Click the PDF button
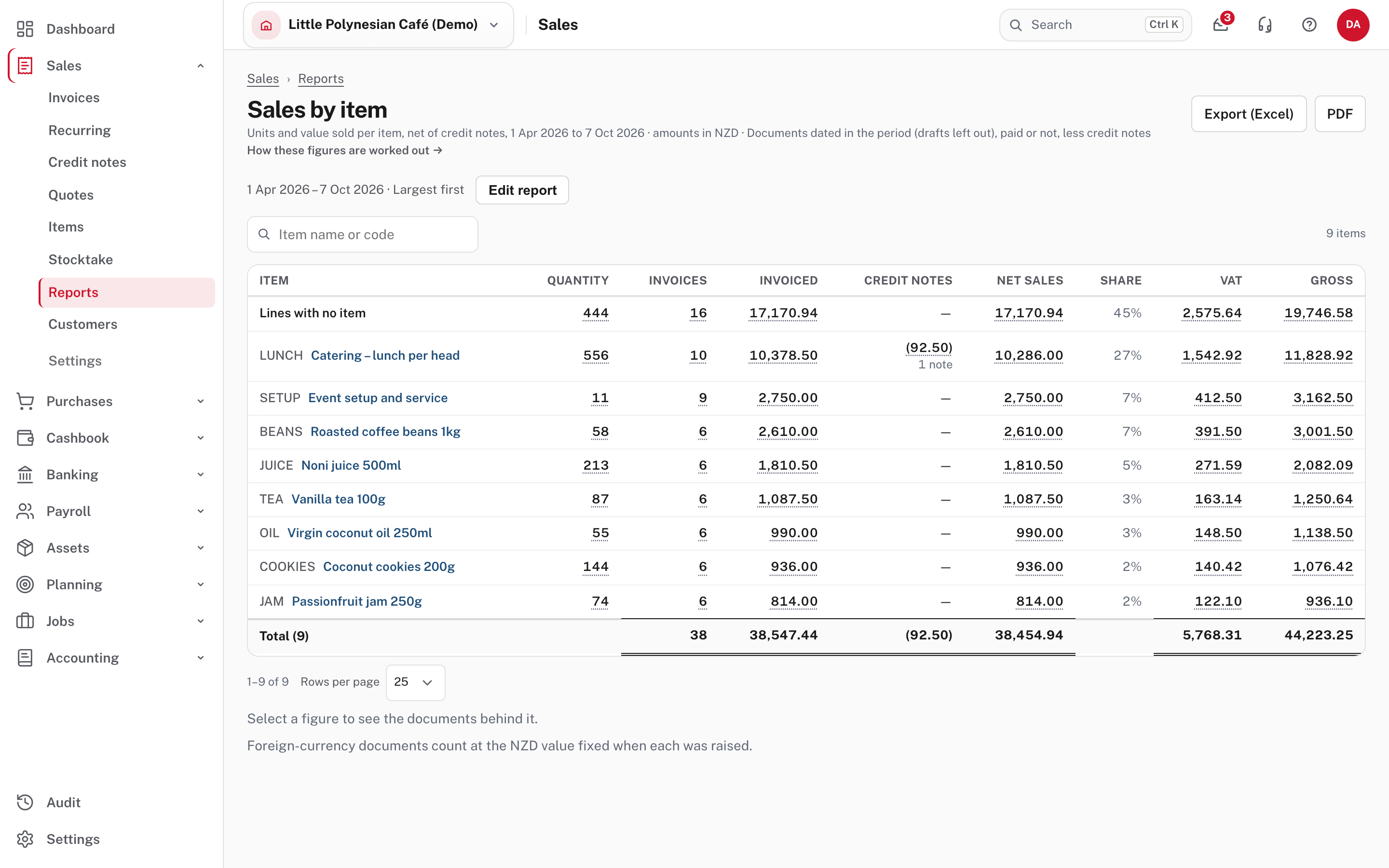This screenshot has height=868, width=1389. [x=1340, y=114]
